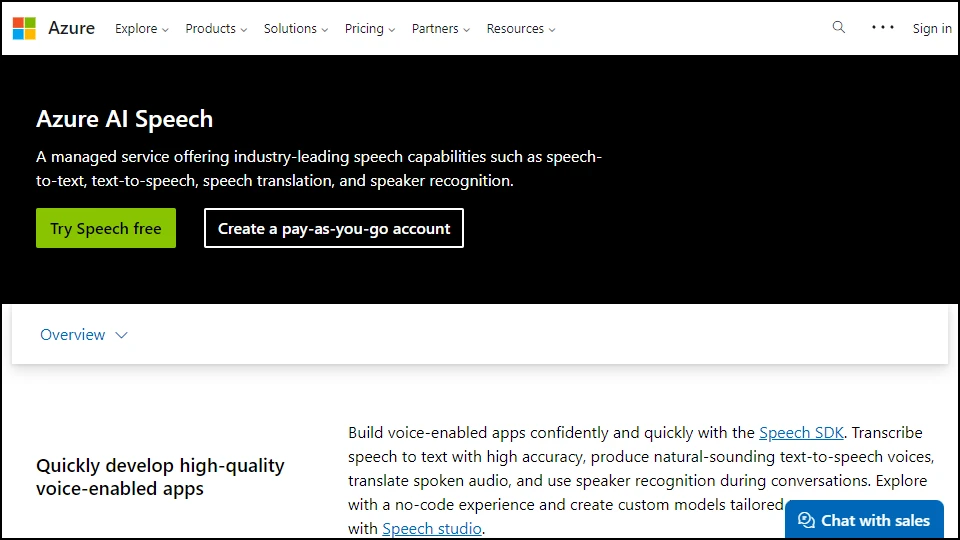Expand the Resources dropdown chevron
Image resolution: width=960 pixels, height=540 pixels.
pos(552,29)
